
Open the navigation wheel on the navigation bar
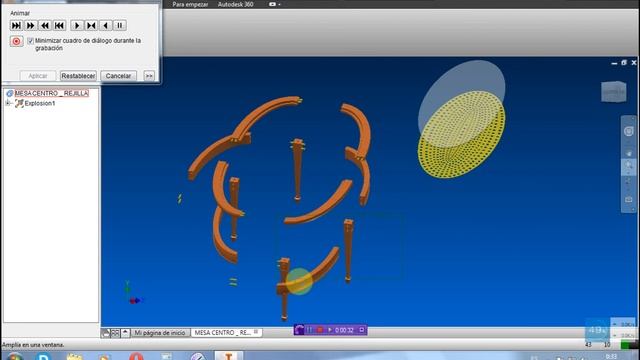[x=628, y=131]
